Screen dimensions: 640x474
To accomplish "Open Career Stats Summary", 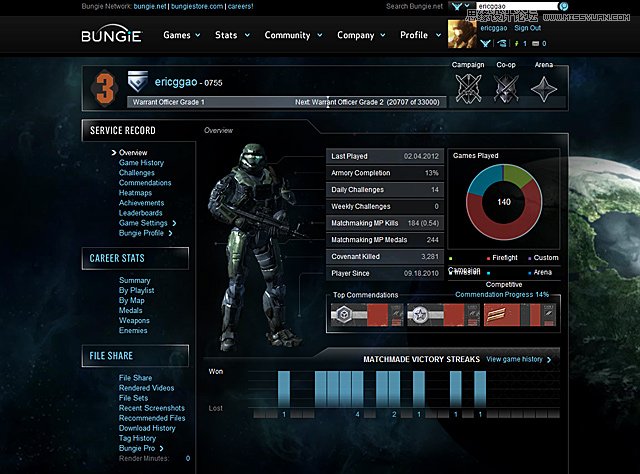I will [x=135, y=280].
